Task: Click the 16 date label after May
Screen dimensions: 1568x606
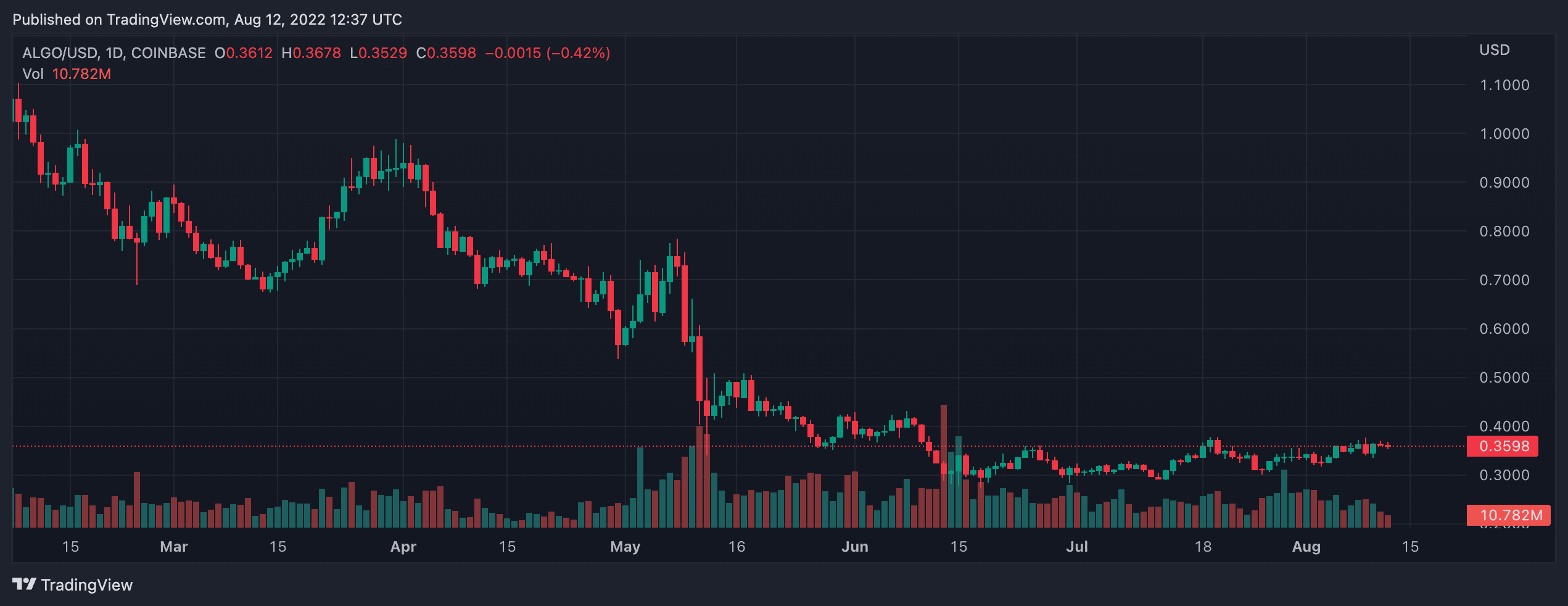Action: [737, 547]
